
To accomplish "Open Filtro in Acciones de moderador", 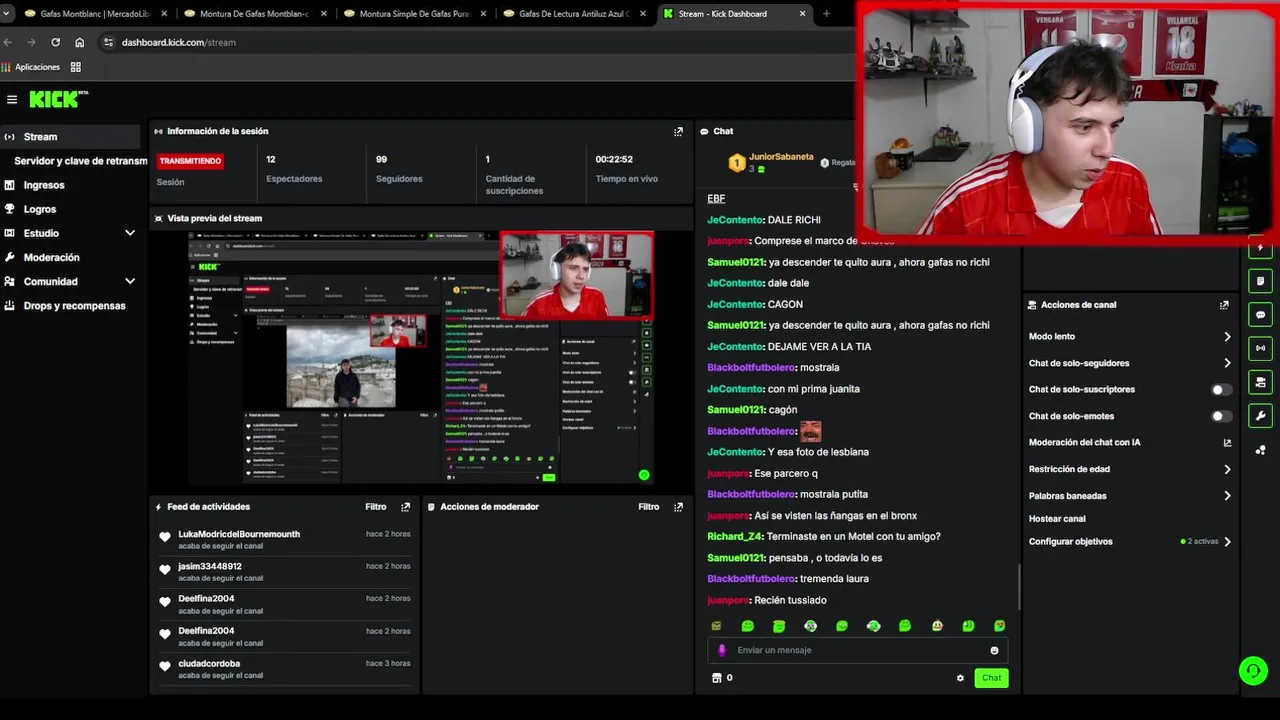I will 649,507.
